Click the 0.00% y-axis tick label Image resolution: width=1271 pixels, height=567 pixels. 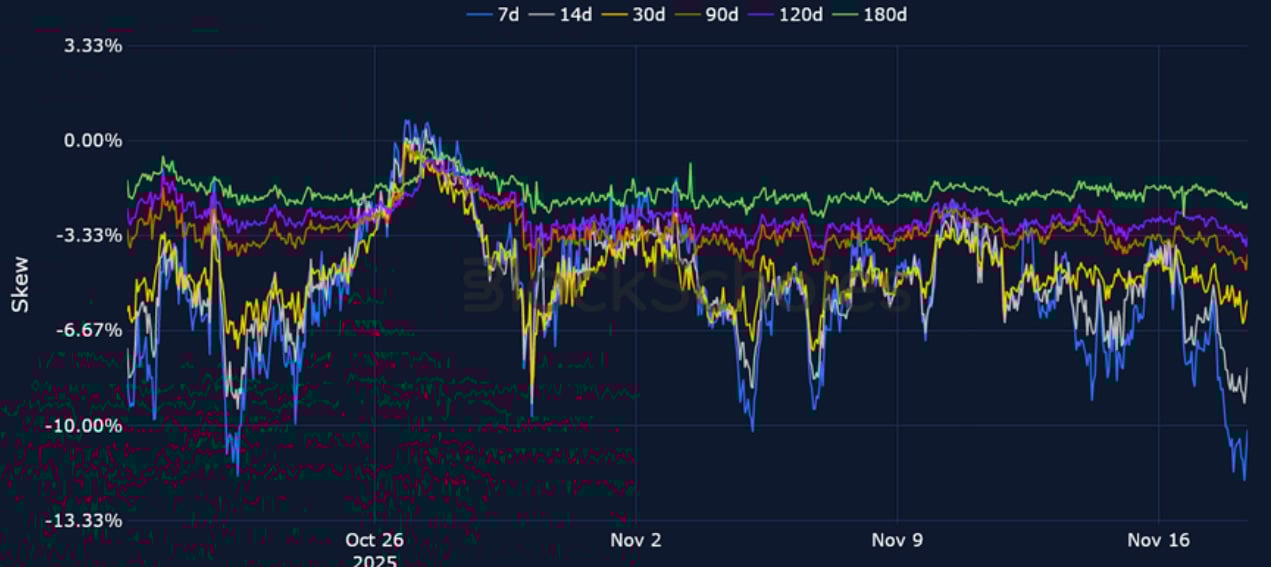92,141
